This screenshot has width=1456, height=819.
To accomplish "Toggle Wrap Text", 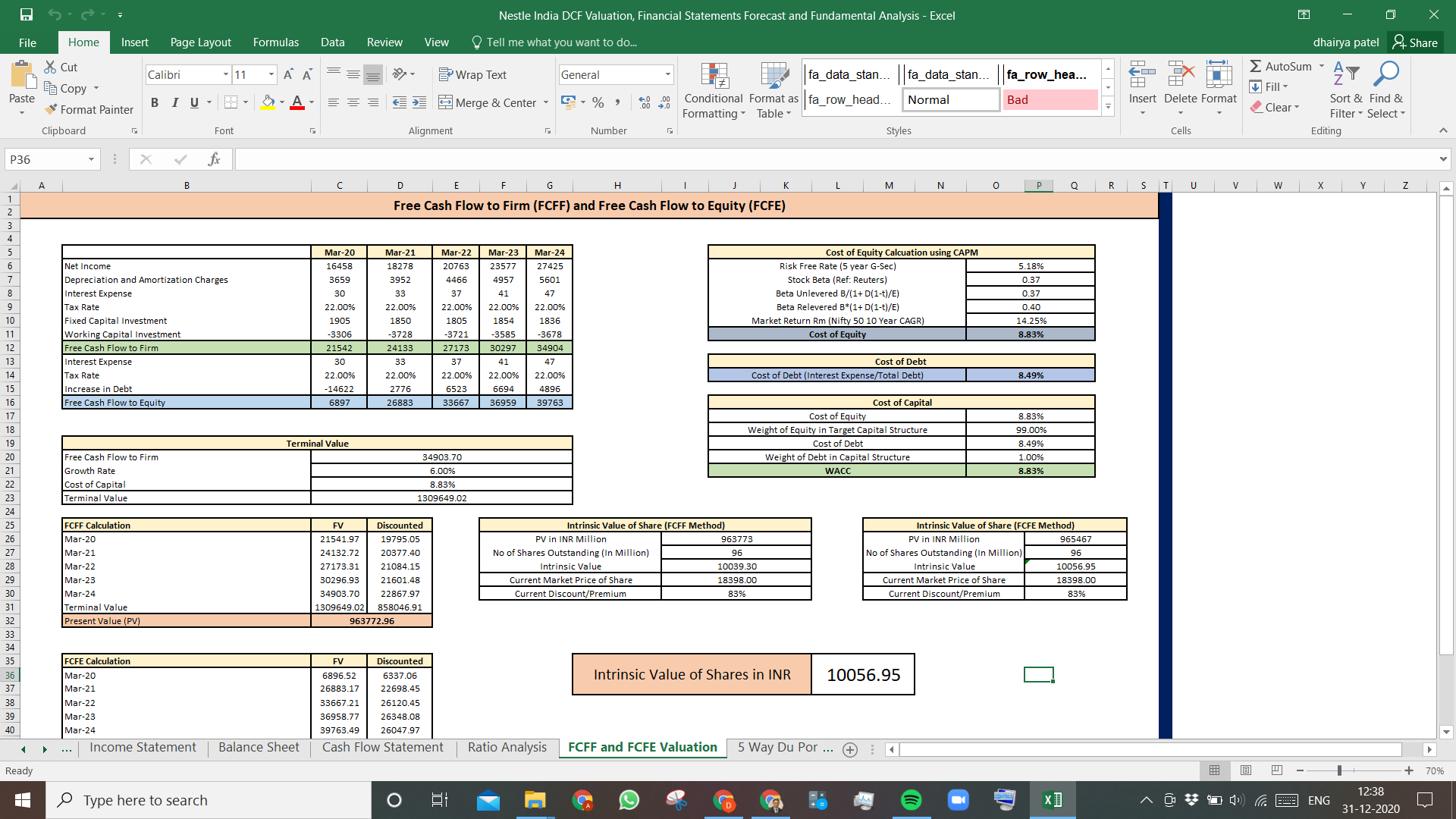I will tap(472, 74).
